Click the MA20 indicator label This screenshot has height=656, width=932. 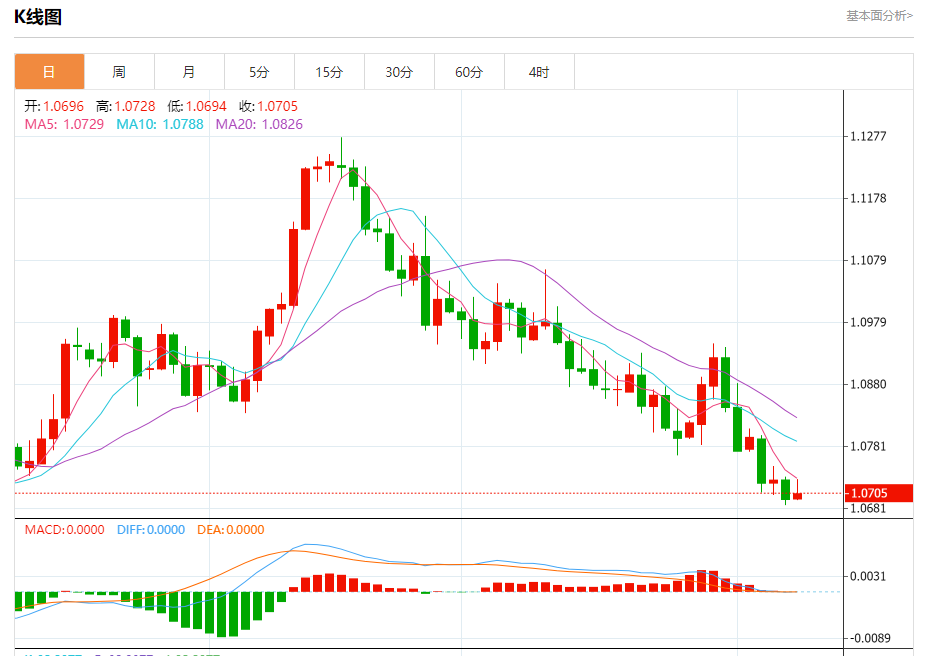[x=259, y=124]
